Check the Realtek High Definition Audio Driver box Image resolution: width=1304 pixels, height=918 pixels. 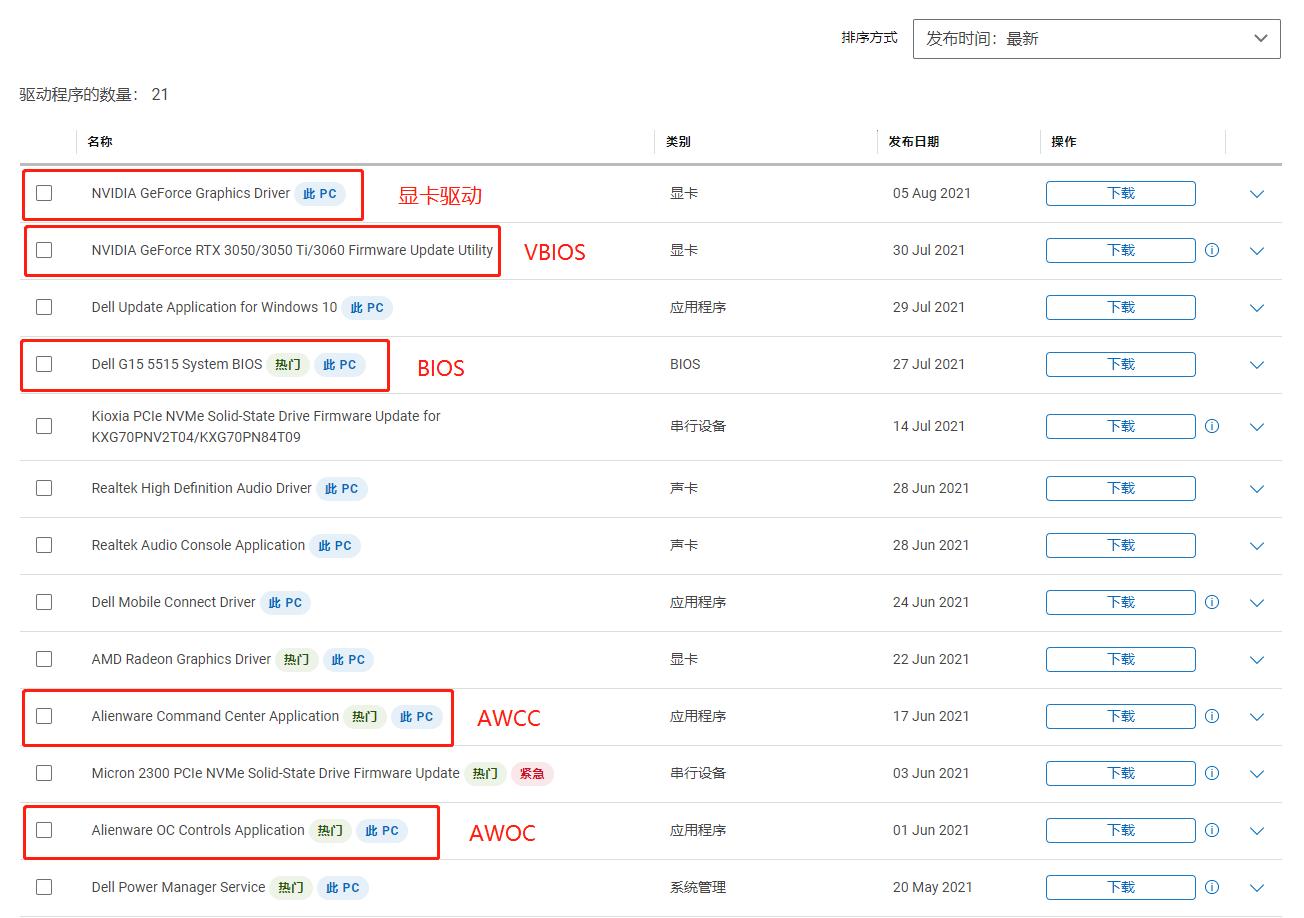[44, 488]
